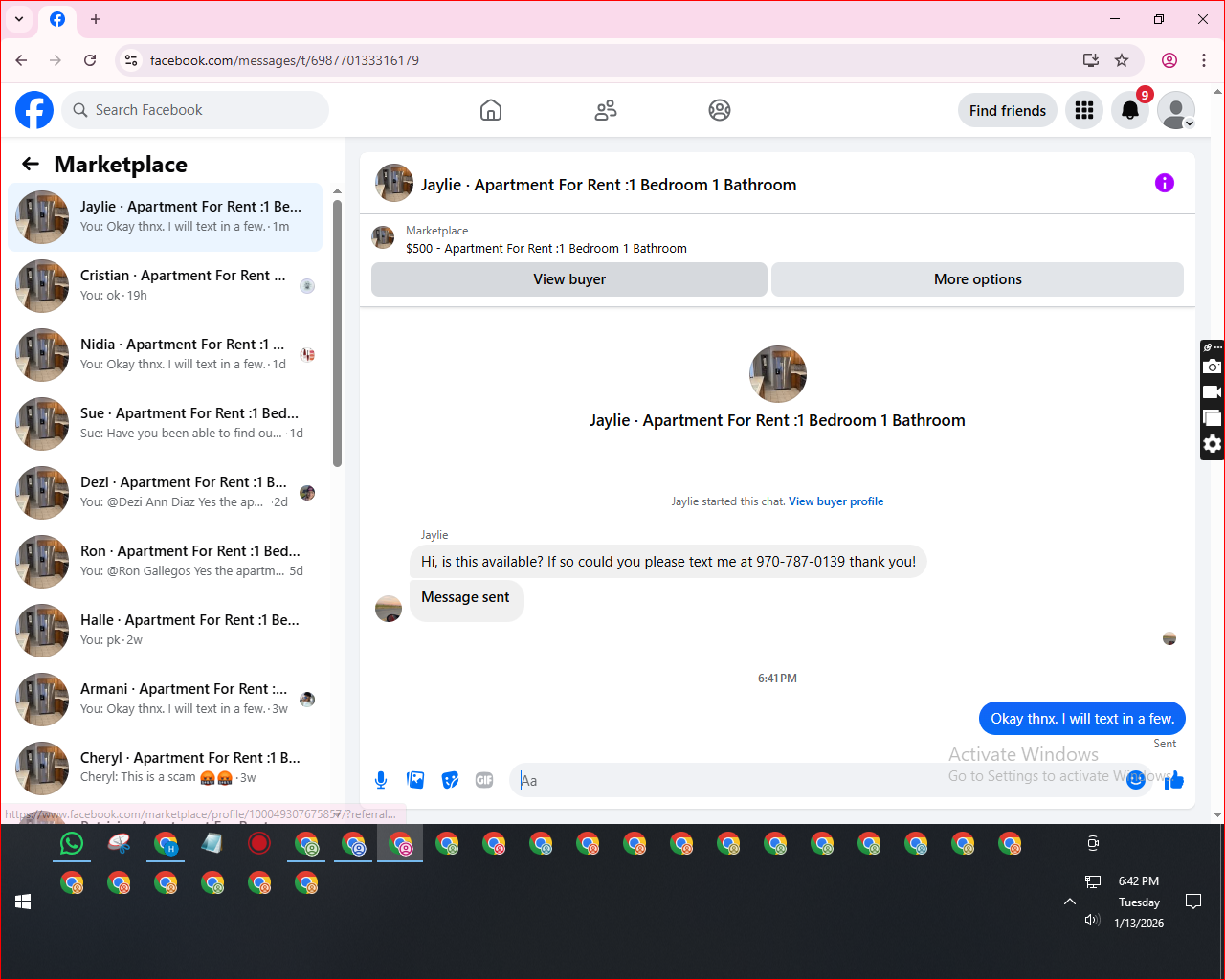
Task: Open the Facebook logo home link
Action: pos(34,110)
